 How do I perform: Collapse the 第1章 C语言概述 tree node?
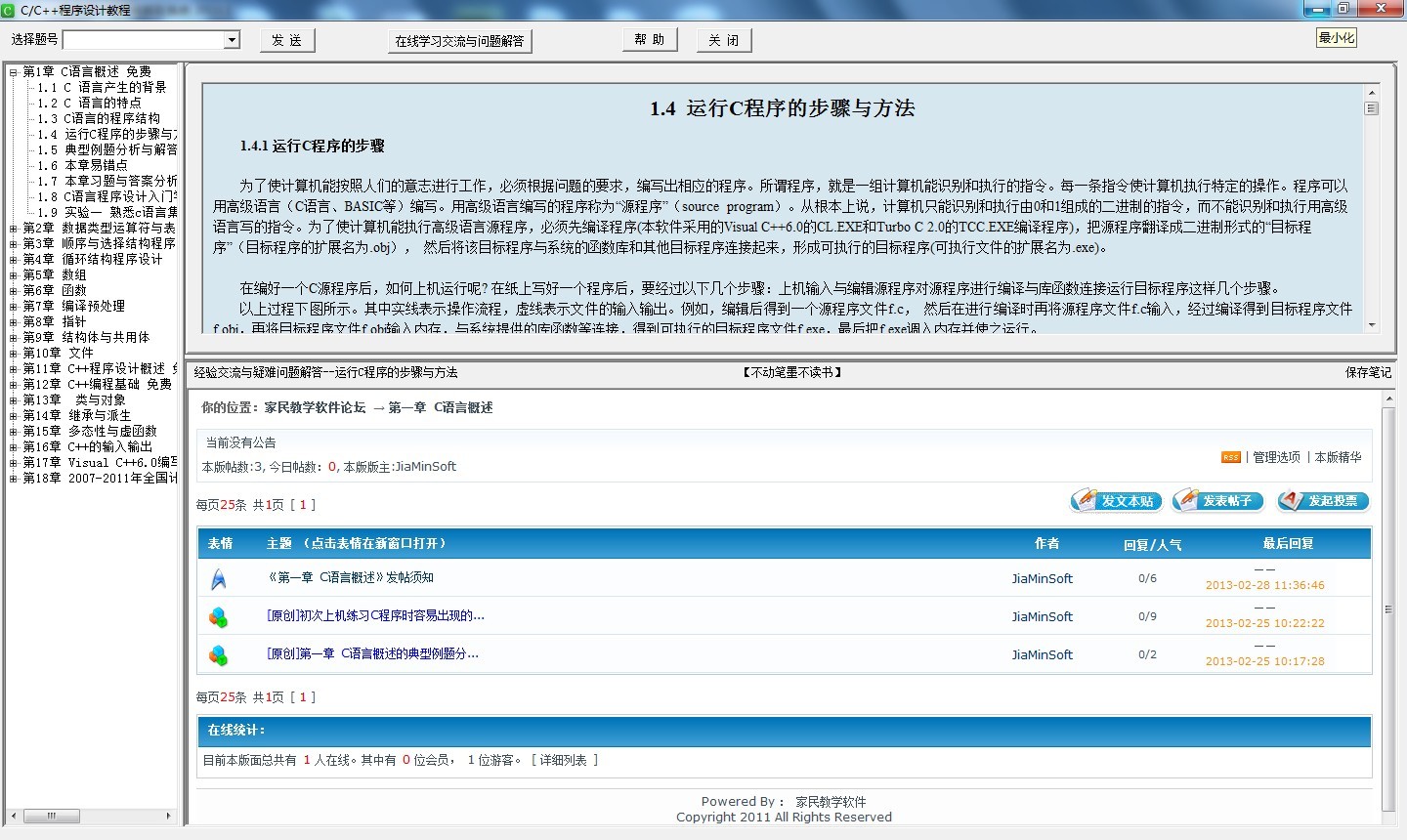pos(13,71)
